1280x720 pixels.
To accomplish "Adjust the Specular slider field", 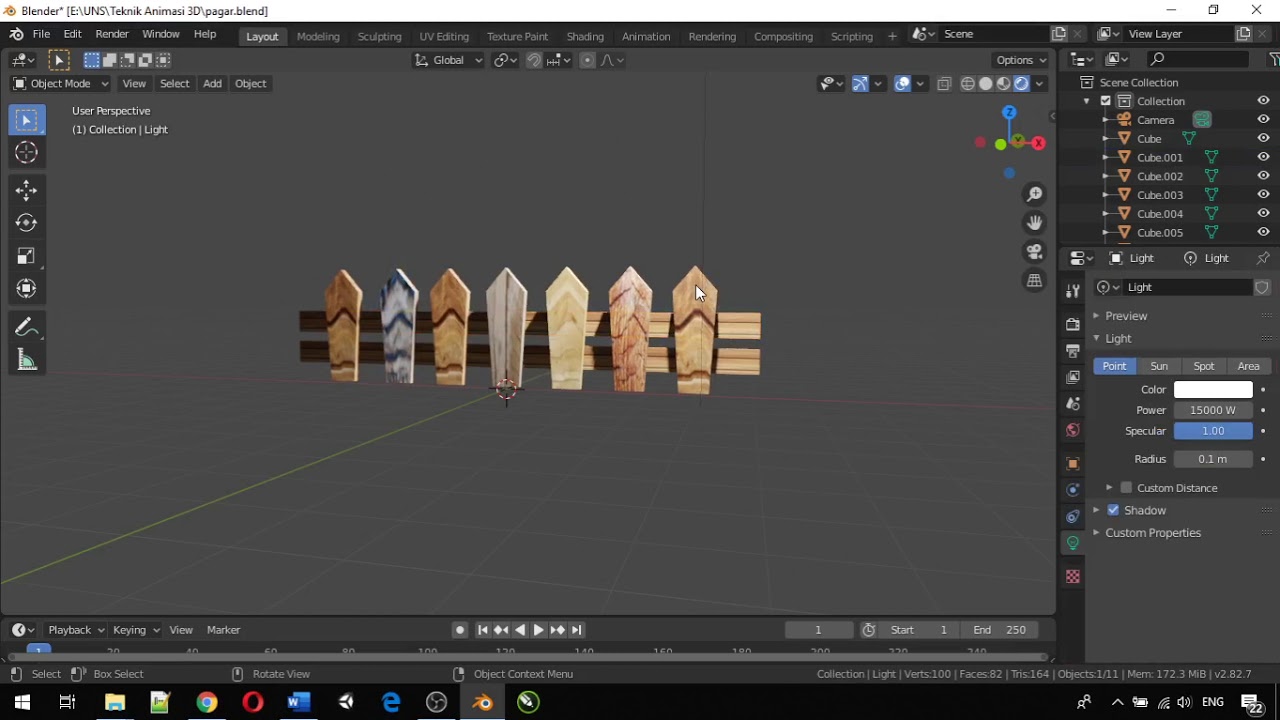I will coord(1213,431).
